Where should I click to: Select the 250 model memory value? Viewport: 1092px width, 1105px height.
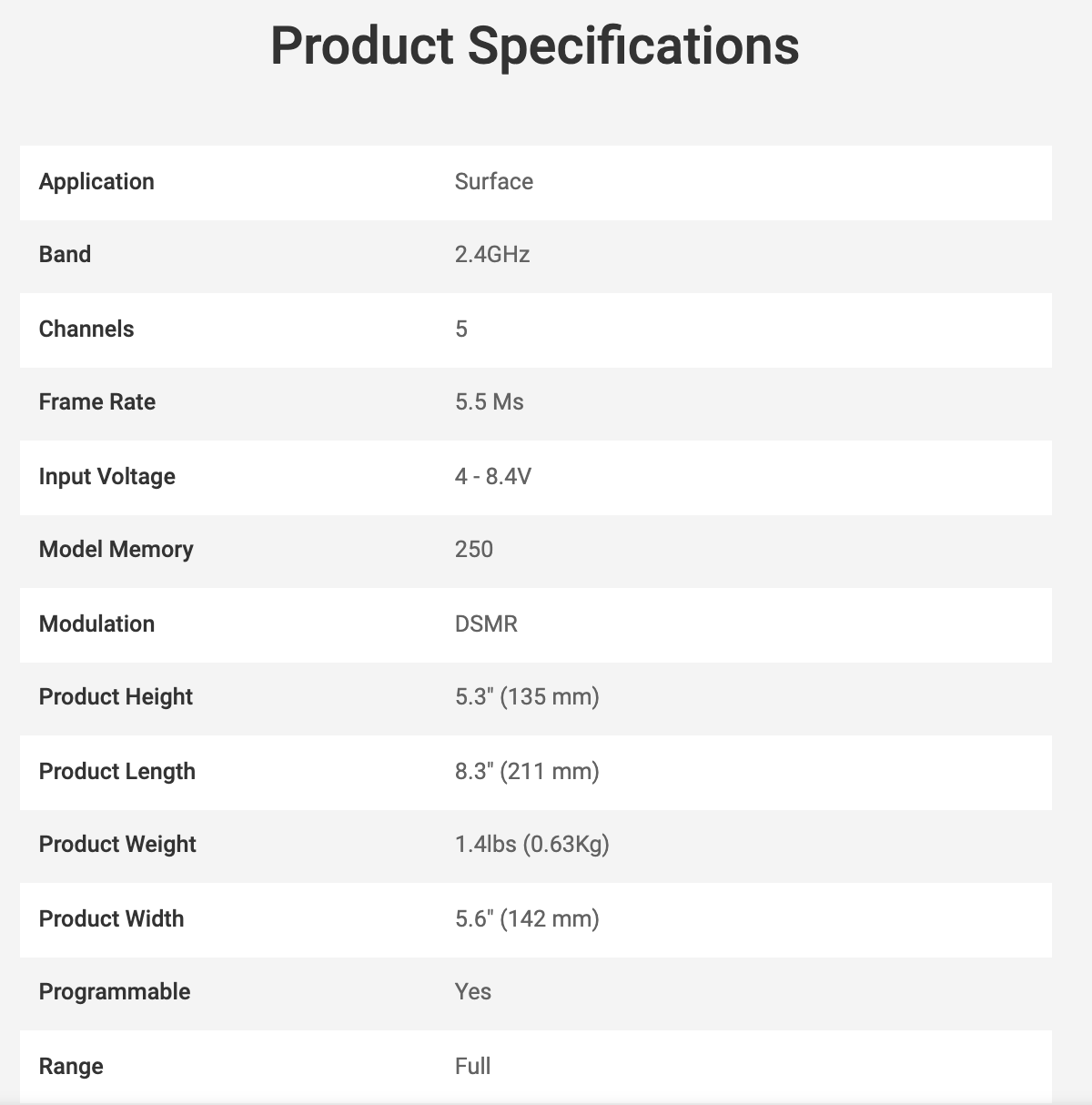tap(473, 550)
